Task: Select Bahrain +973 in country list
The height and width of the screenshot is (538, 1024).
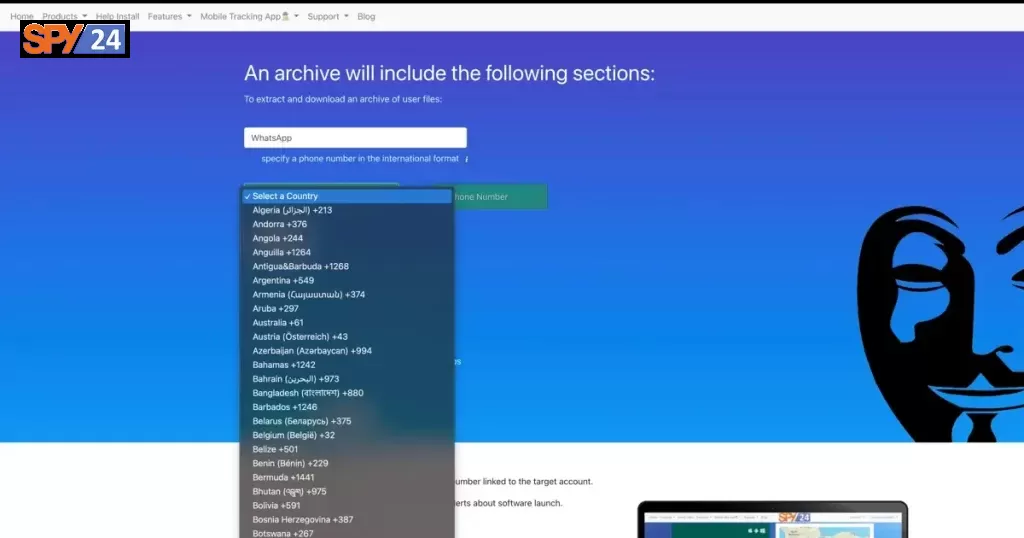Action: 347,379
